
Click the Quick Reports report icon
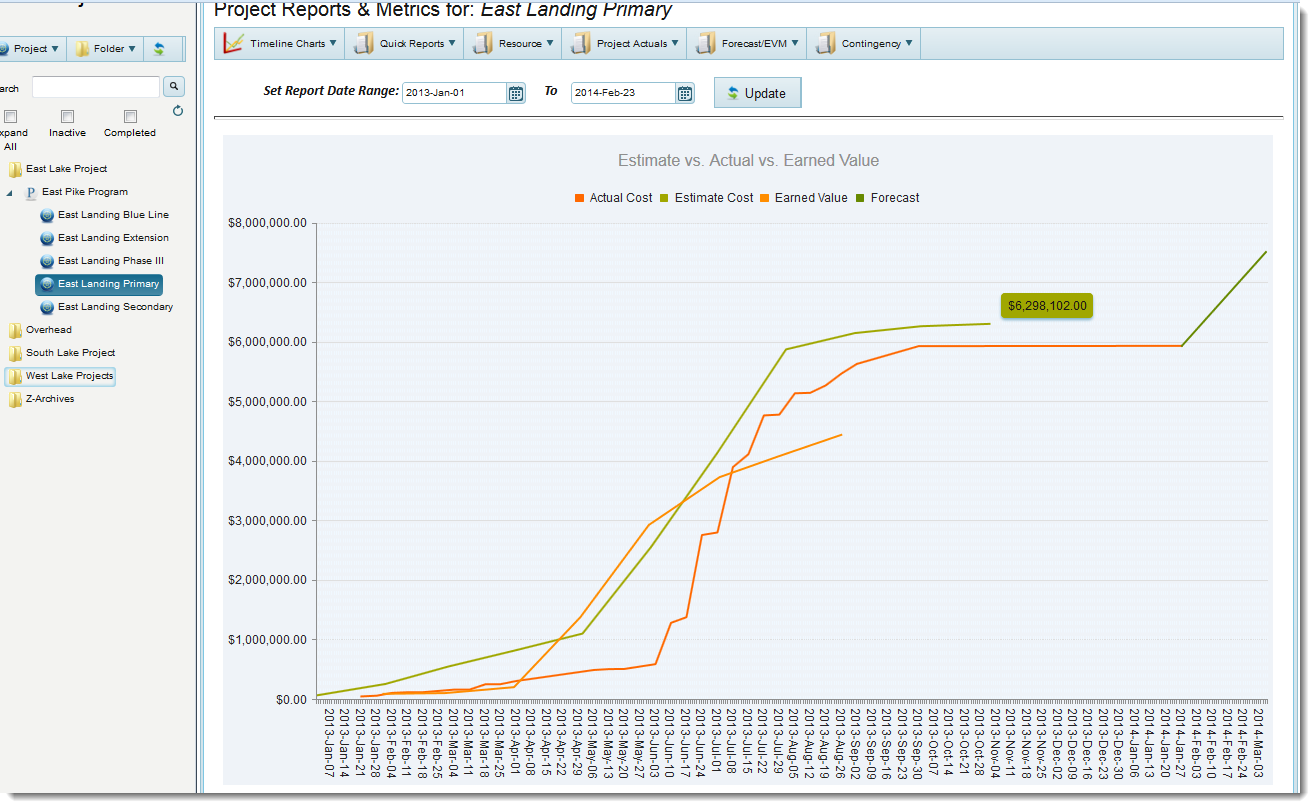[361, 43]
